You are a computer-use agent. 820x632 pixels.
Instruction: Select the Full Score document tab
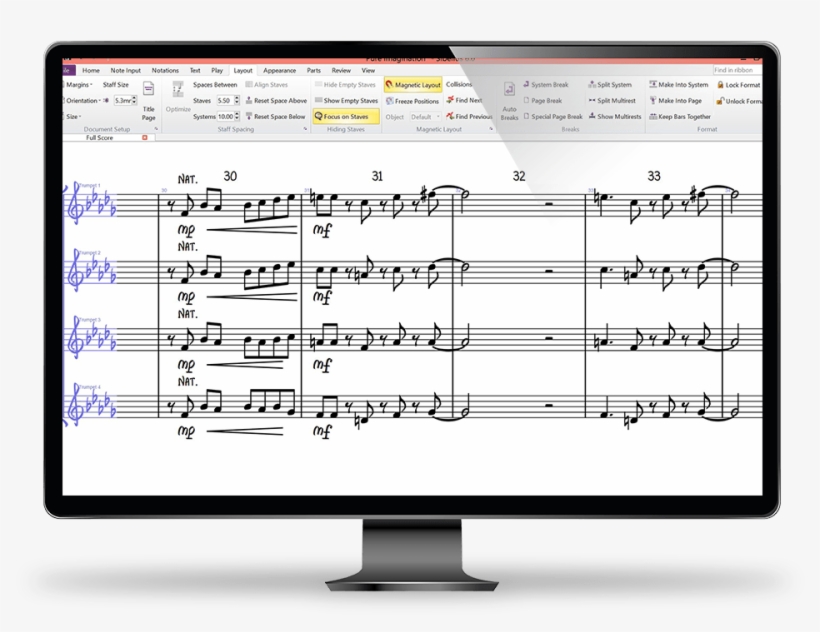(99, 137)
